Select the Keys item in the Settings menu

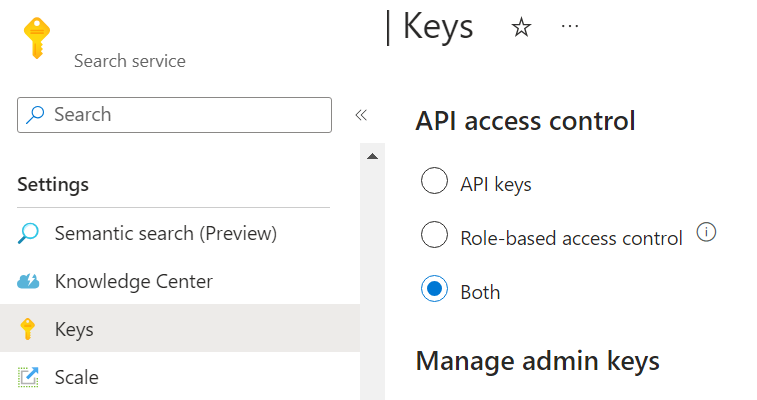coord(74,329)
